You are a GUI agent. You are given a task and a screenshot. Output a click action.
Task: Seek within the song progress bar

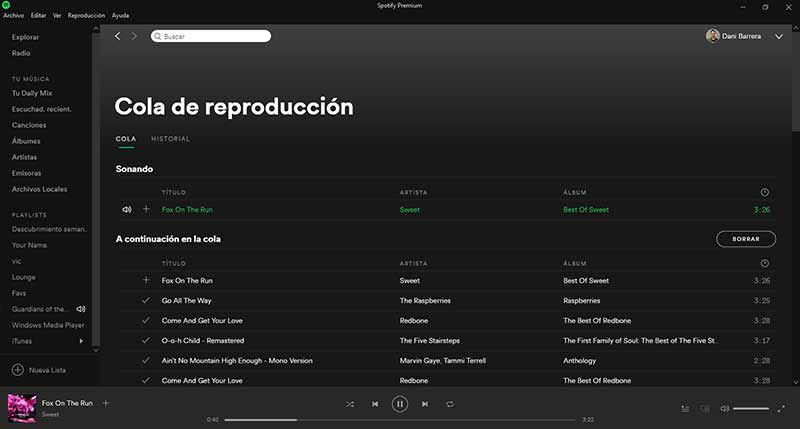[x=399, y=420]
